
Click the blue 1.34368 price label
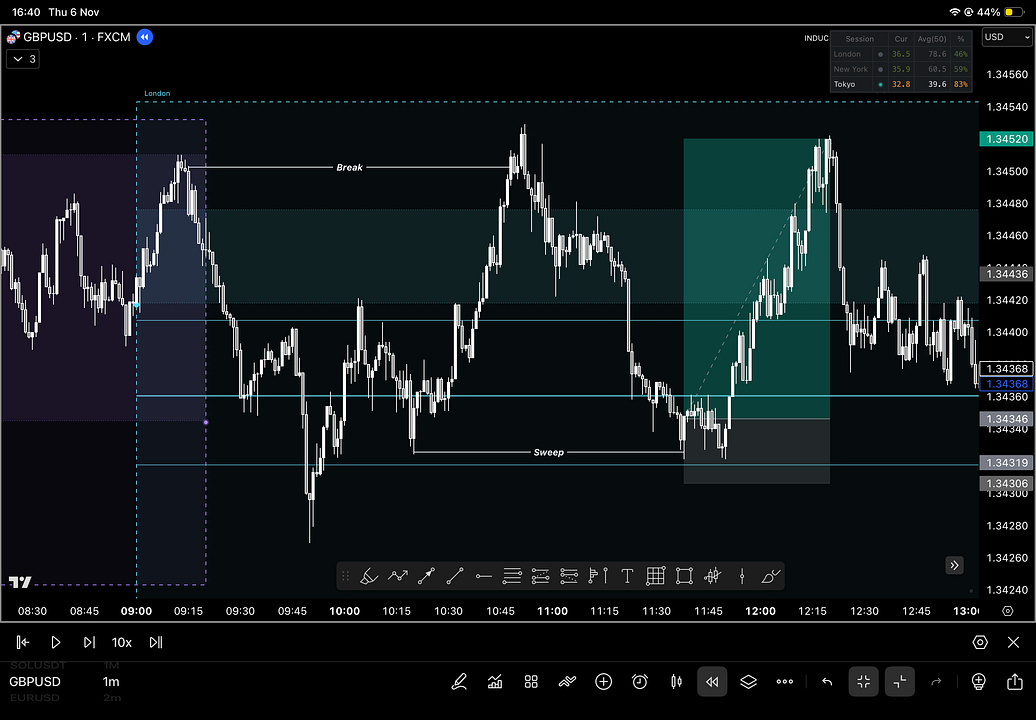[x=1007, y=384]
